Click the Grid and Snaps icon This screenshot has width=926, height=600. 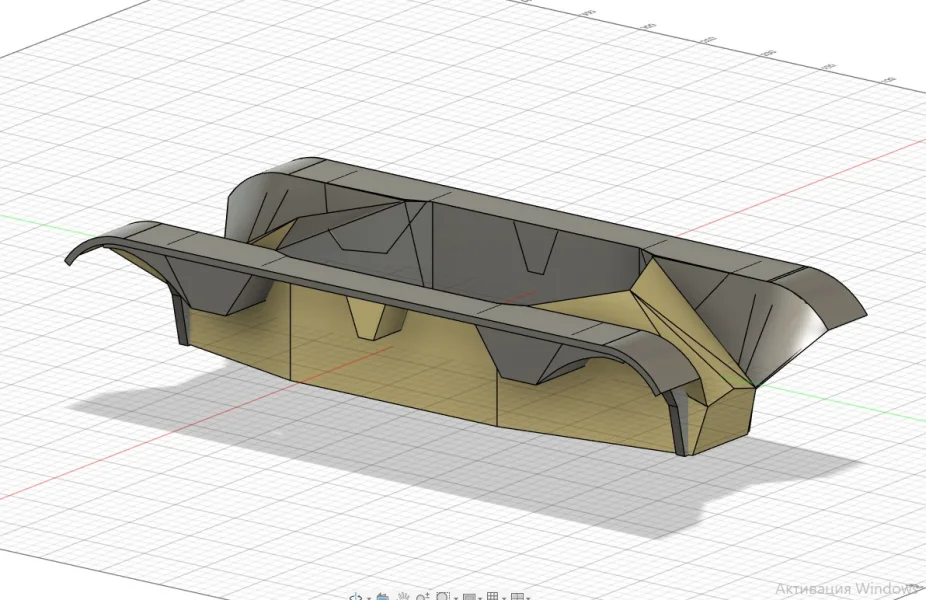pyautogui.click(x=493, y=596)
